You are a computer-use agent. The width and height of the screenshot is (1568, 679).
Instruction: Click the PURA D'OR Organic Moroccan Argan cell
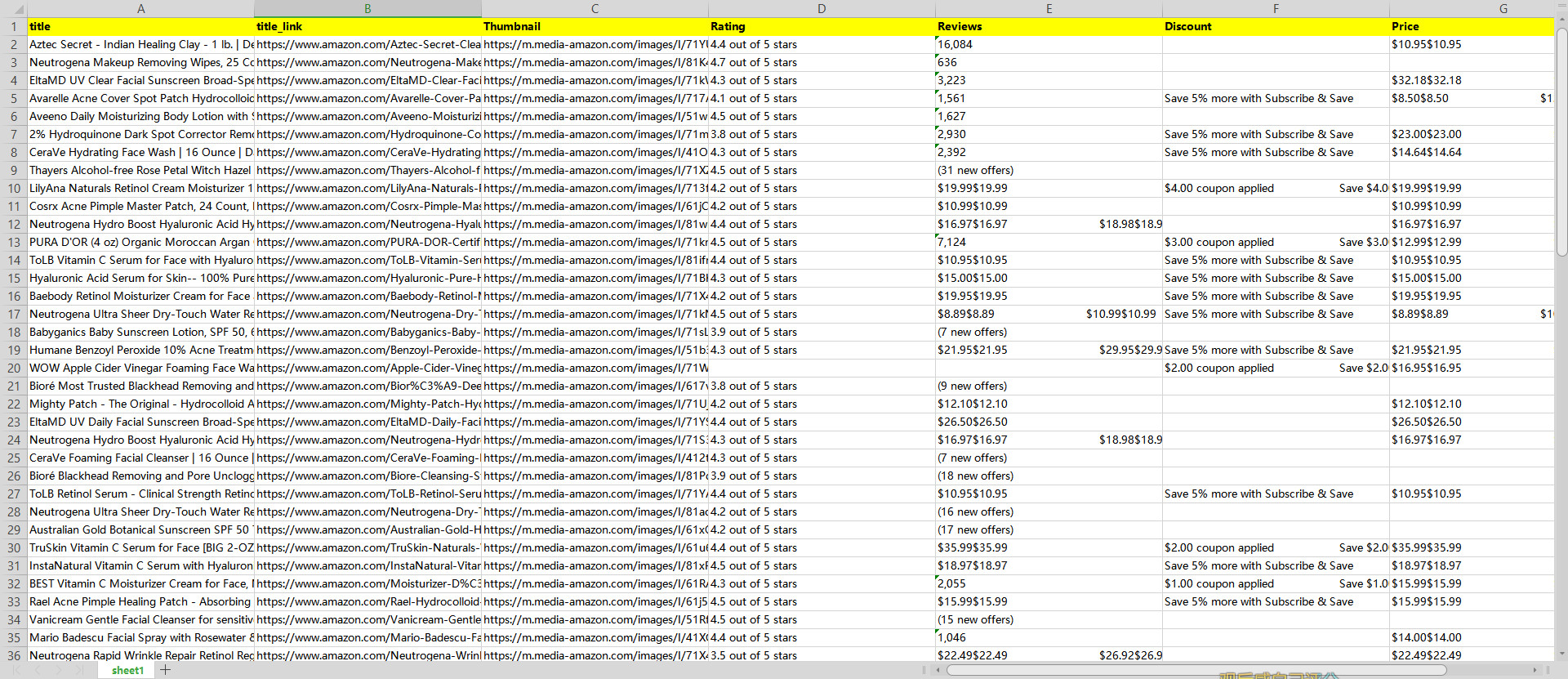pos(140,242)
